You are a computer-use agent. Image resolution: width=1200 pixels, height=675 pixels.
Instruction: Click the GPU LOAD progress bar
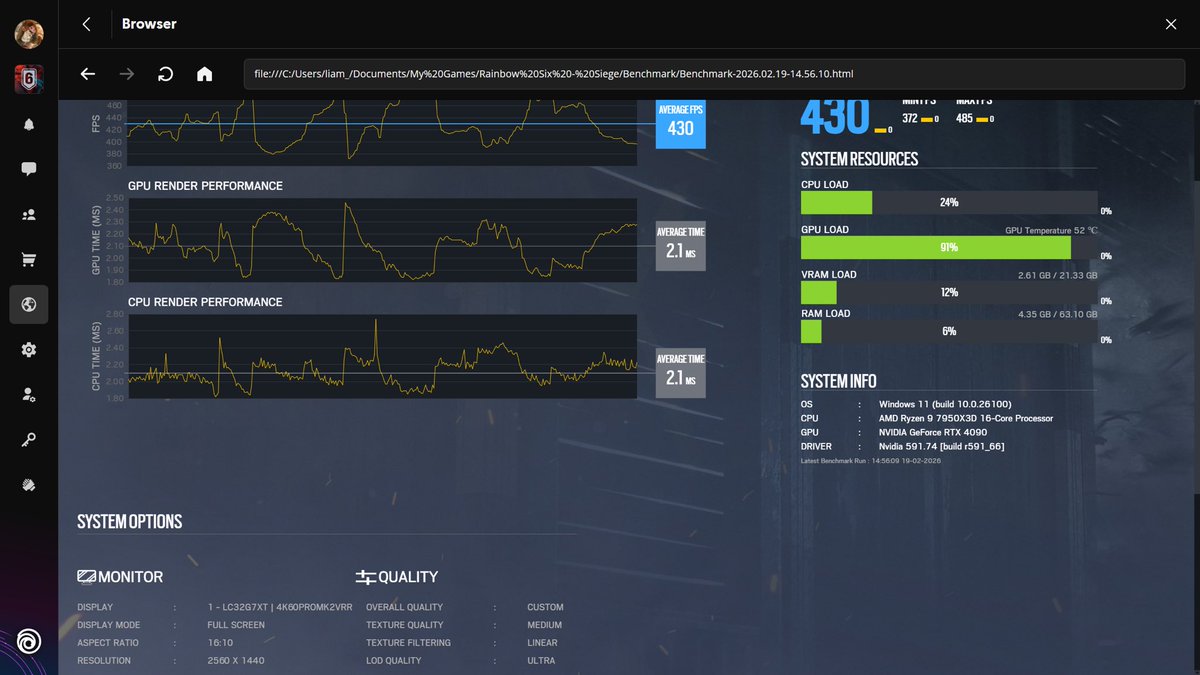pyautogui.click(x=949, y=247)
